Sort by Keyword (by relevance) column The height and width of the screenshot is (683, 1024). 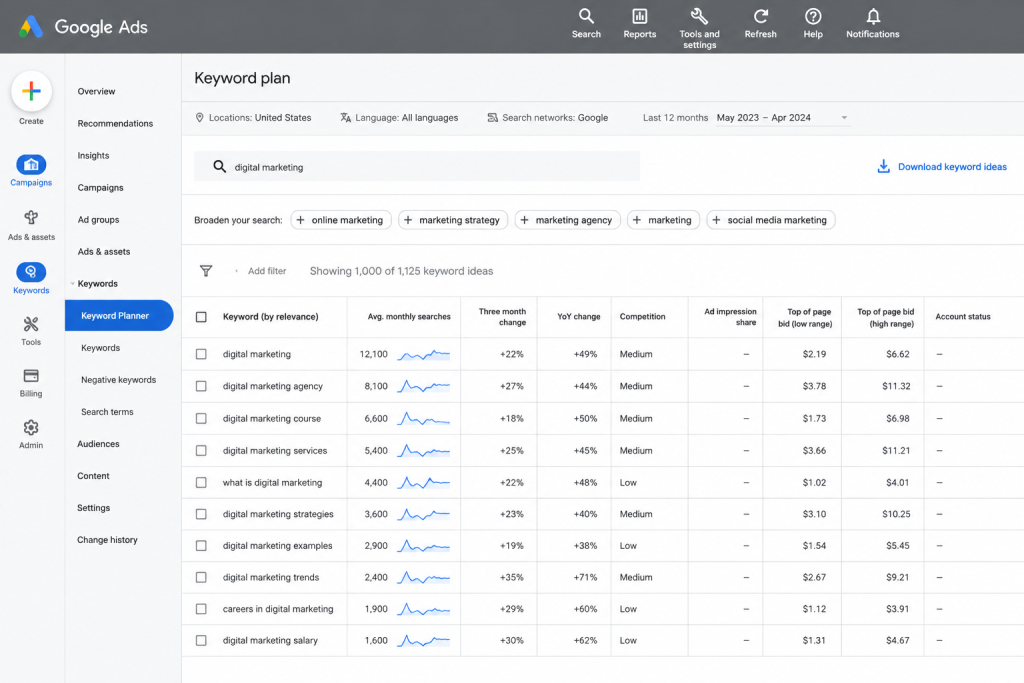point(270,317)
